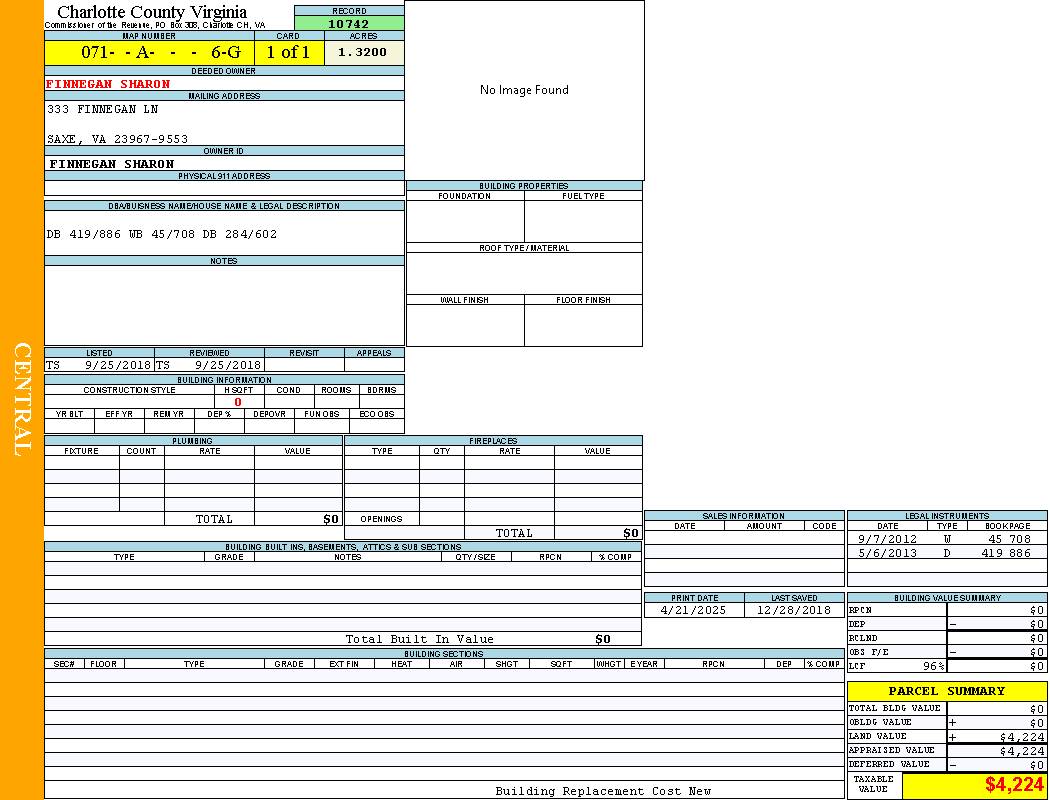The image size is (1050, 800).
Task: Click the empty Foundation field
Action: pos(465,221)
